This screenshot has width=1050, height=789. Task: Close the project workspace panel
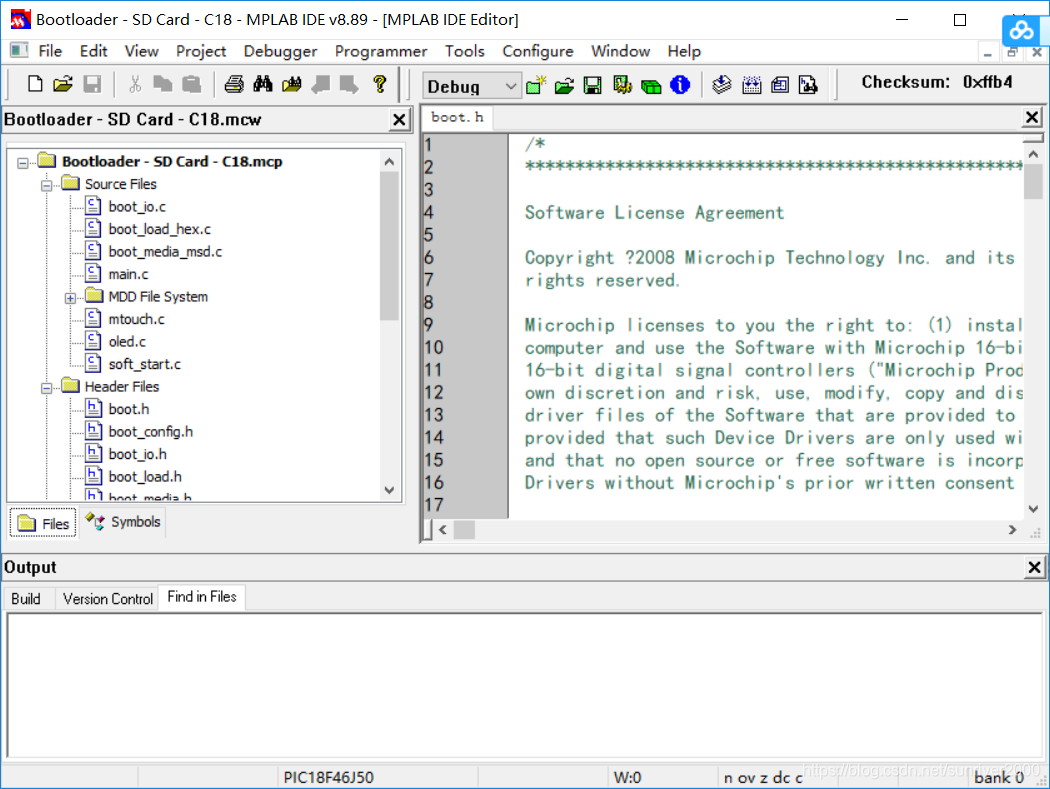tap(399, 120)
